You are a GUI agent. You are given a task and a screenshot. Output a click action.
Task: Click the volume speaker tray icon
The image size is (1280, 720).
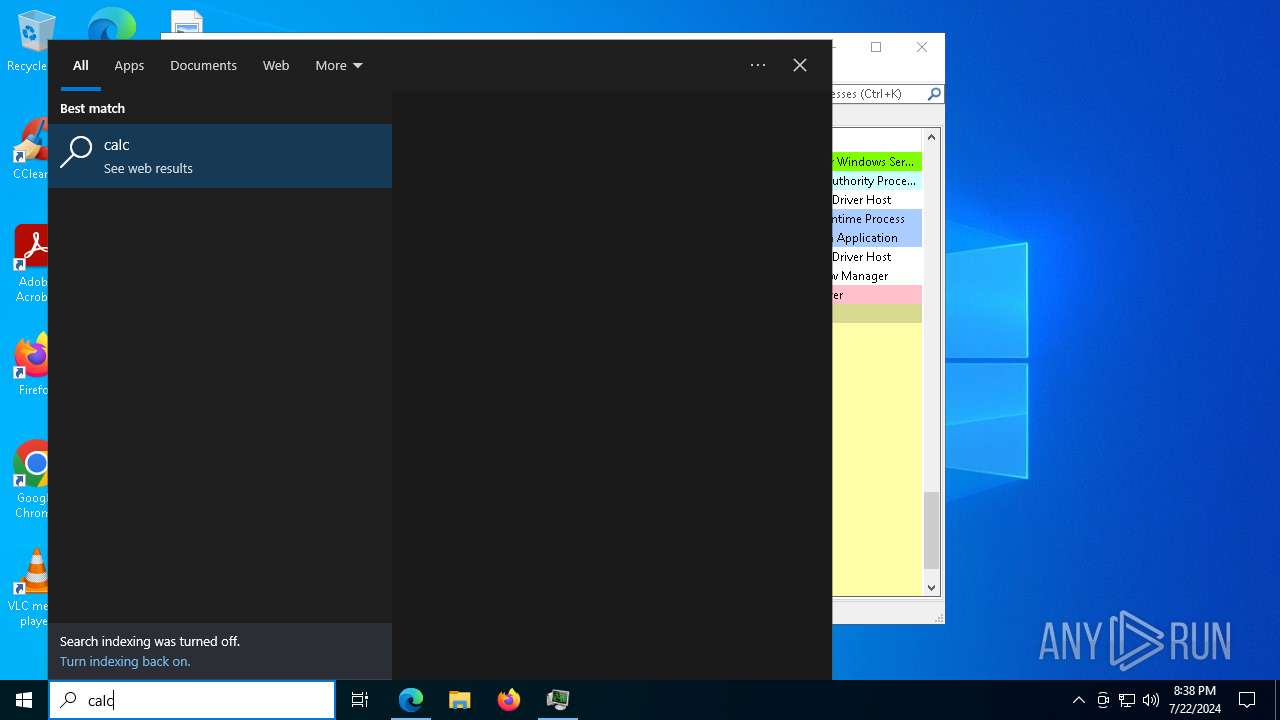pos(1151,700)
